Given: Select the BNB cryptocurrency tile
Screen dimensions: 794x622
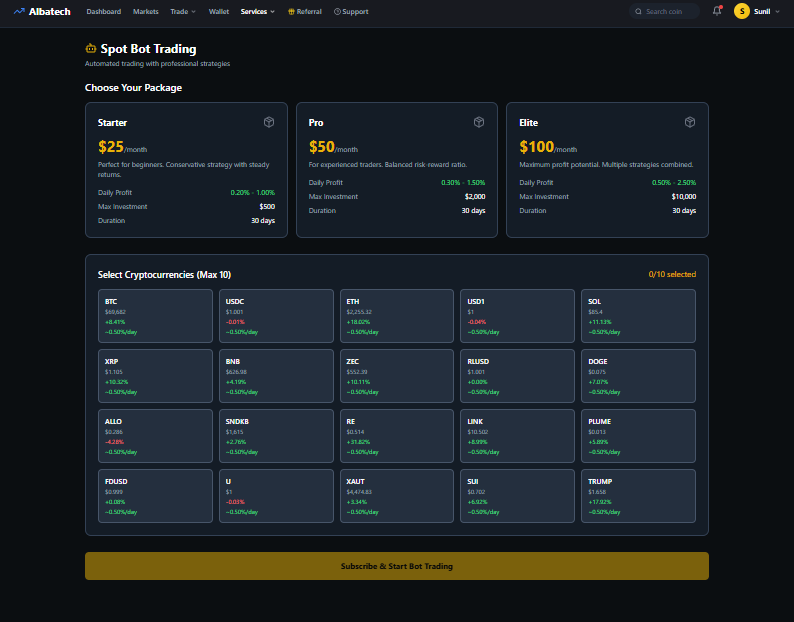Looking at the screenshot, I should click(276, 376).
